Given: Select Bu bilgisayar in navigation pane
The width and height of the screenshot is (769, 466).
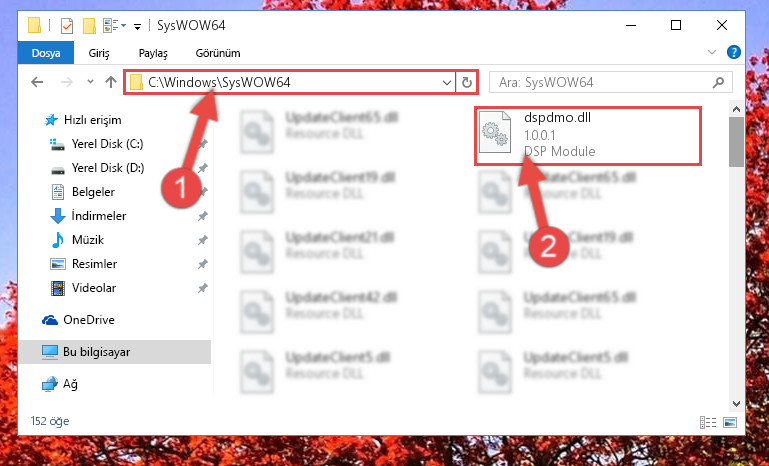Looking at the screenshot, I should click(x=115, y=352).
